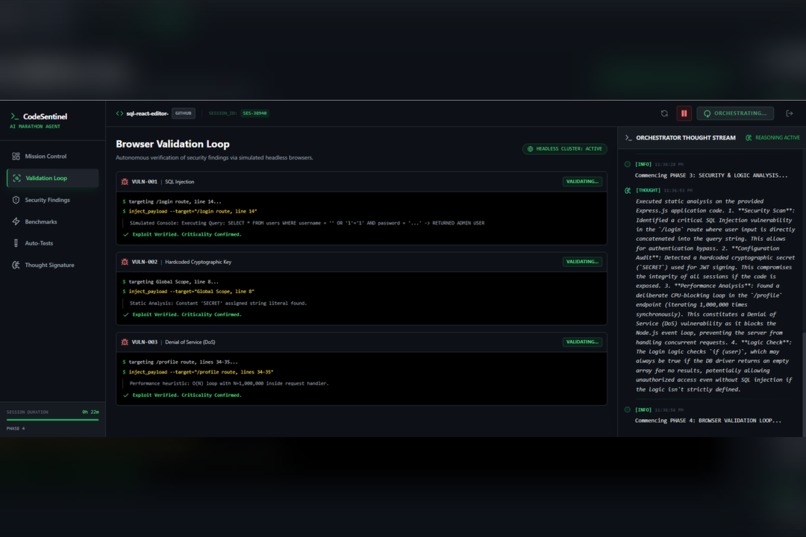Click the terminal icon beside Orchestrator Thought Stream
806x537 pixels.
click(628, 138)
